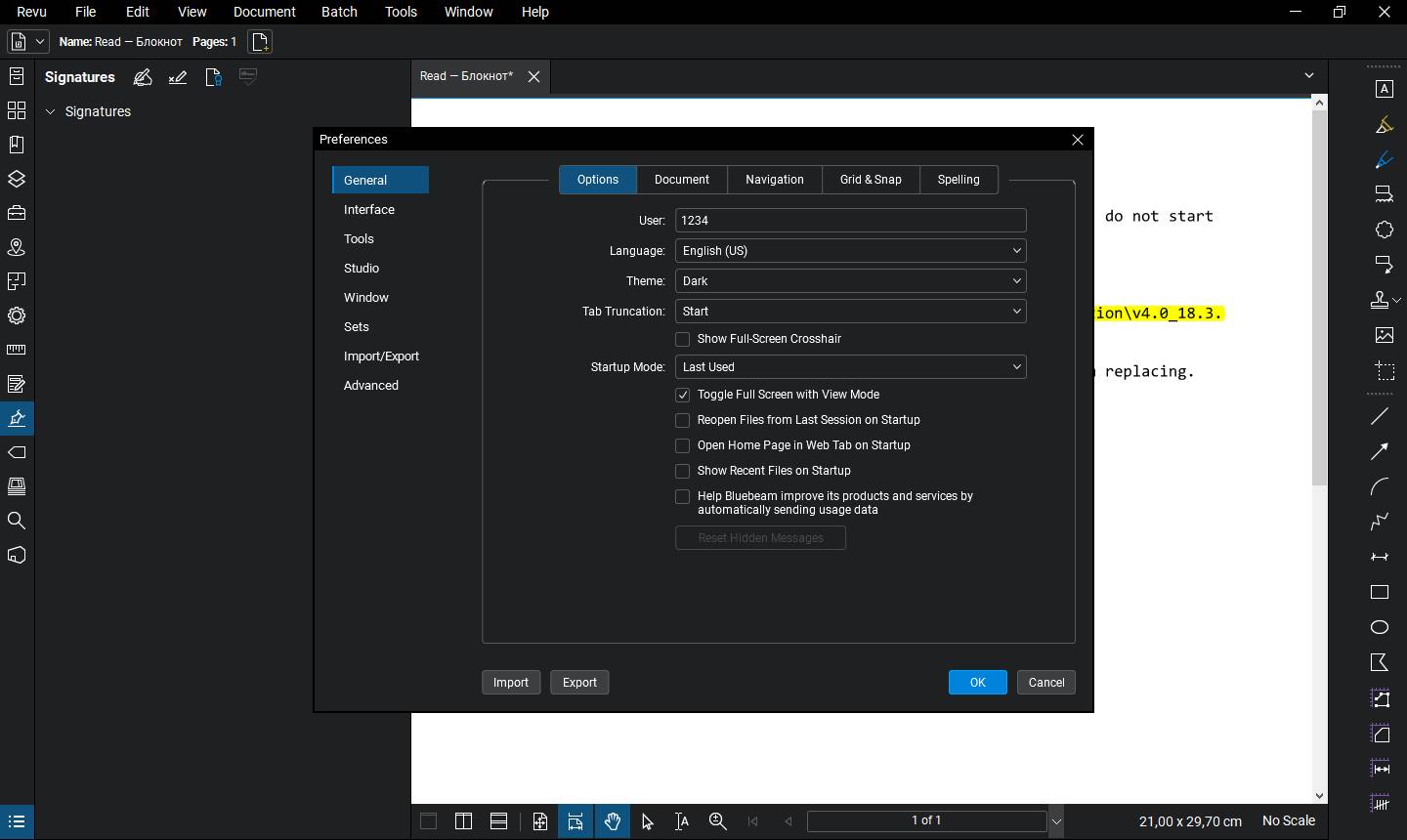The height and width of the screenshot is (840, 1407).
Task: Select the Arc tool
Action: click(1380, 486)
